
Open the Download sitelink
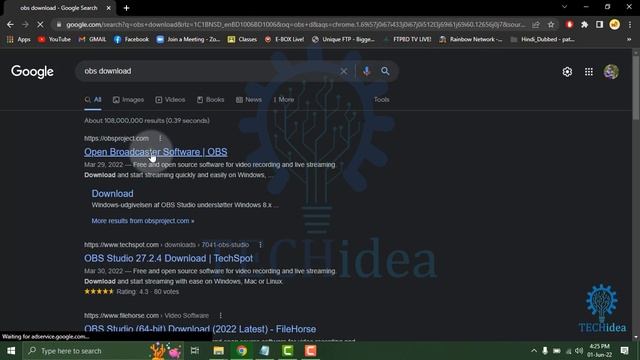[112, 193]
